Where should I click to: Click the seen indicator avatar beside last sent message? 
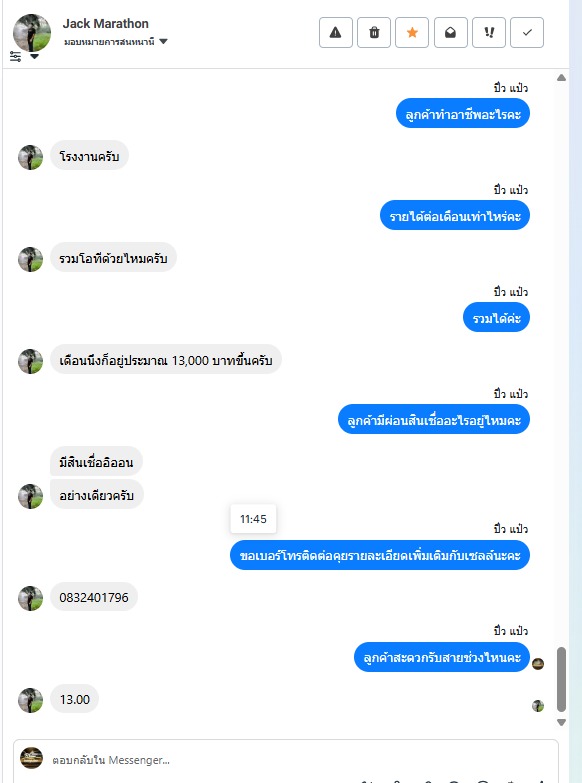[x=538, y=664]
